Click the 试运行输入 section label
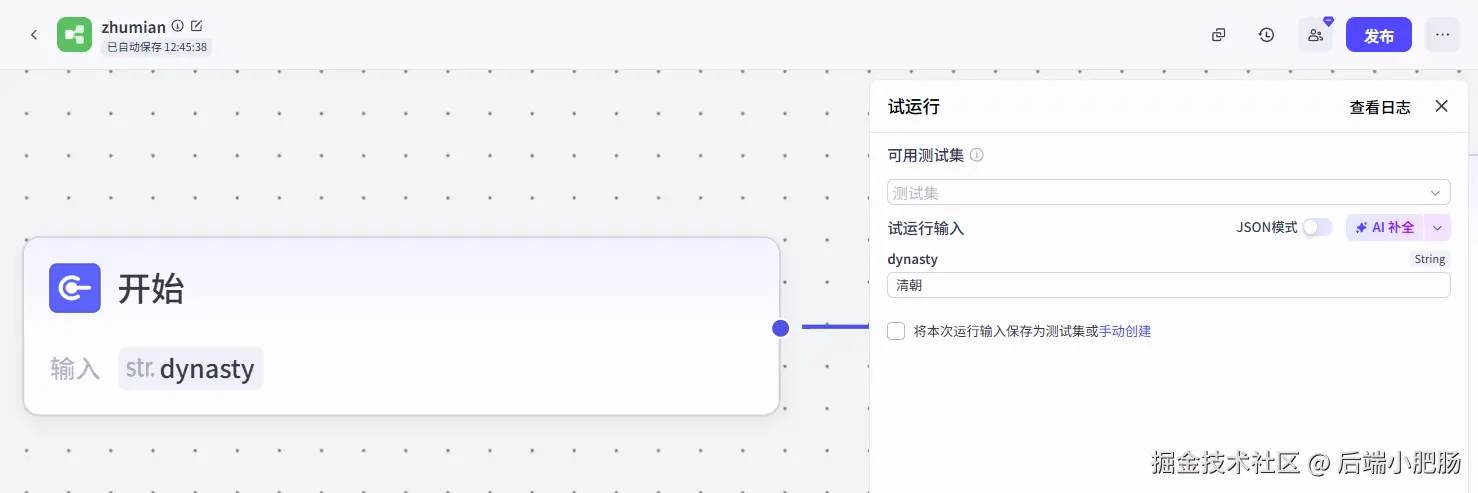 (x=926, y=228)
